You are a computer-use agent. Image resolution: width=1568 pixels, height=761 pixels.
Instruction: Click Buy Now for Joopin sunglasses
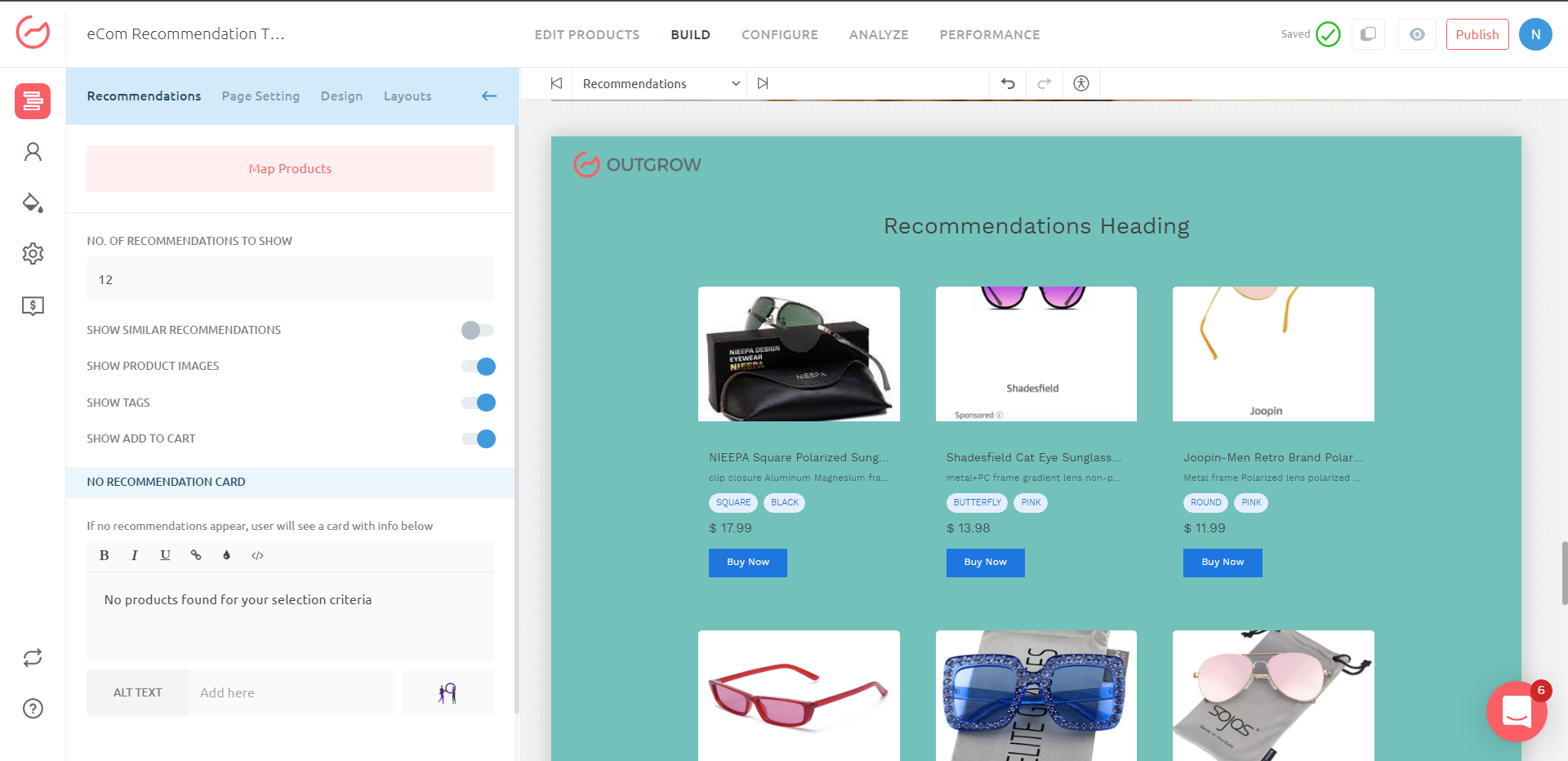click(1223, 563)
